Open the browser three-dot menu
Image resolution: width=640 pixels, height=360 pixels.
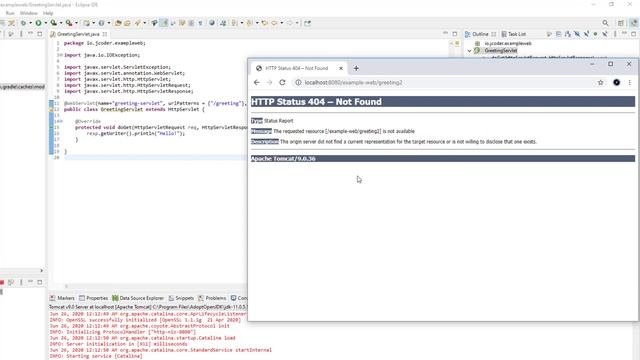click(x=630, y=82)
